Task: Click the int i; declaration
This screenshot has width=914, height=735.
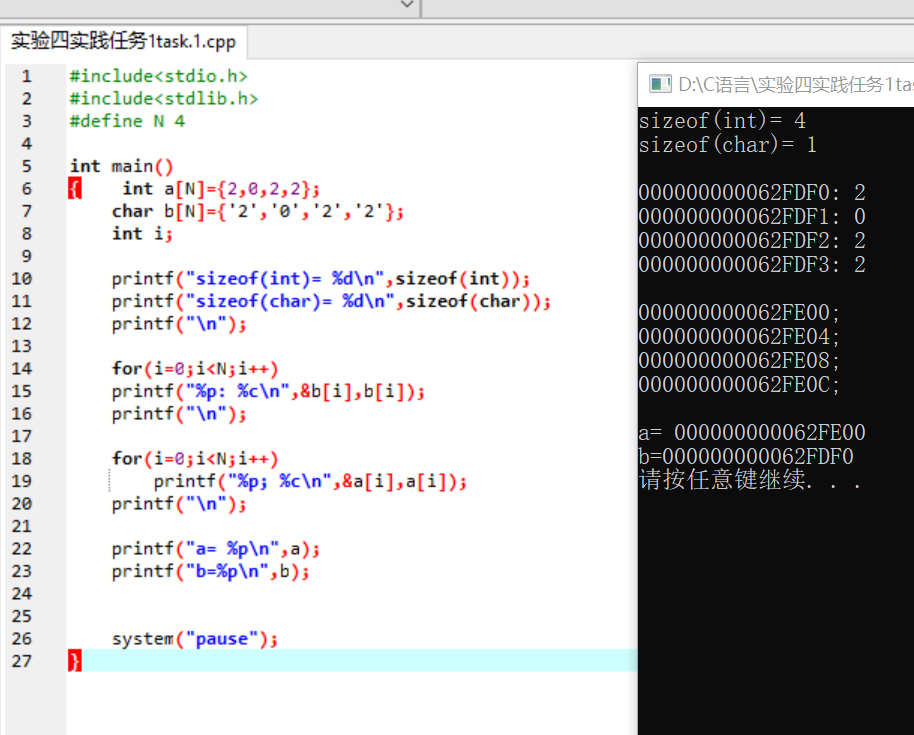Action: click(142, 234)
